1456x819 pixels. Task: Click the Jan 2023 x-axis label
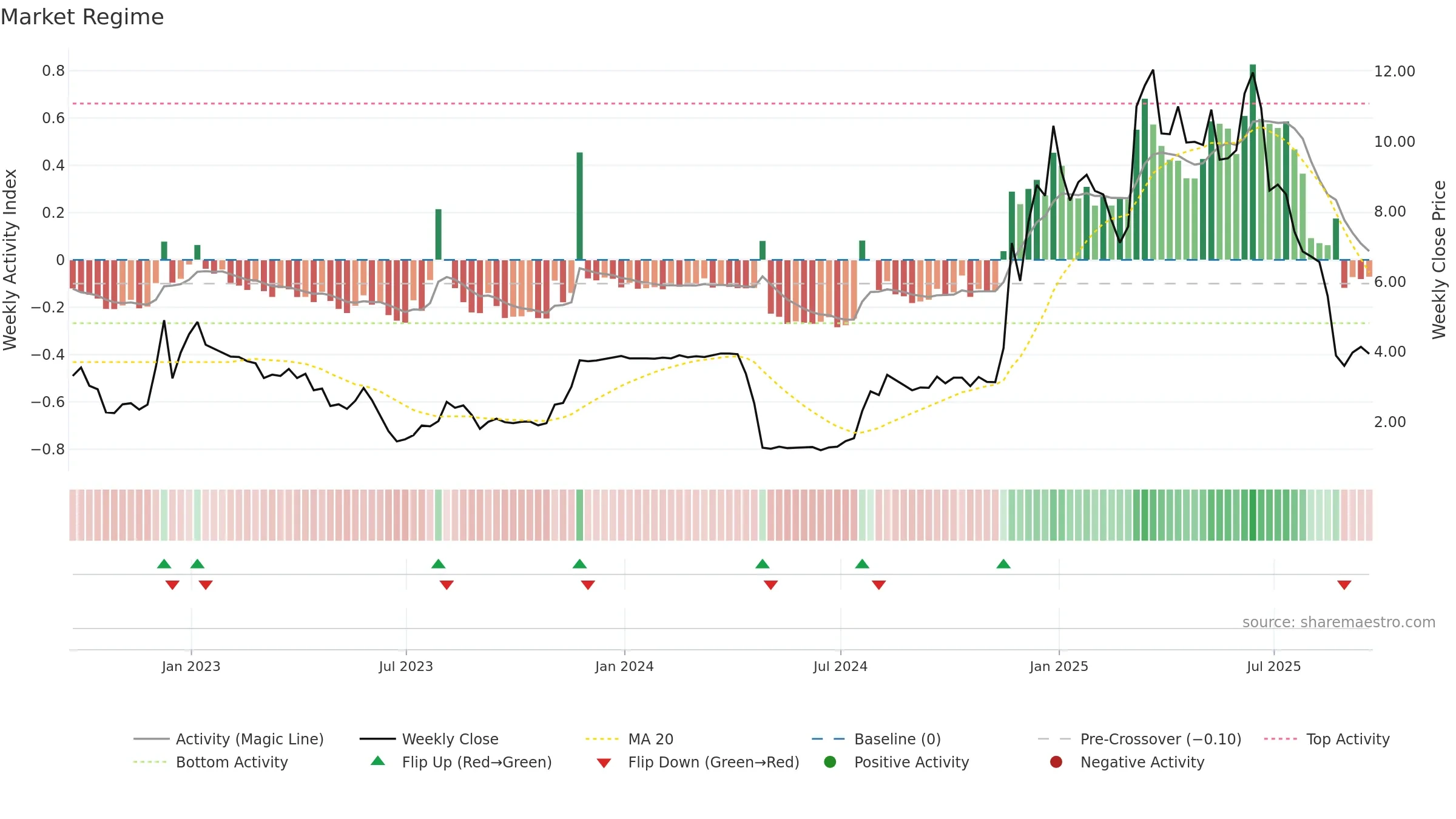pos(191,666)
